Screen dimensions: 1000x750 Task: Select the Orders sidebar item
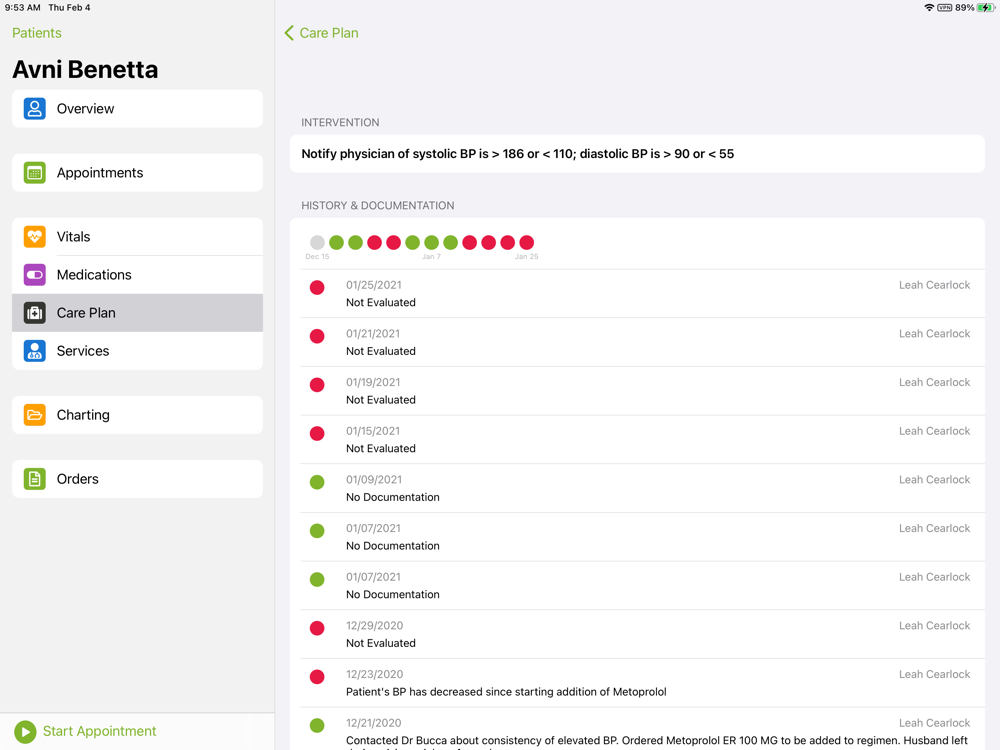click(x=137, y=479)
